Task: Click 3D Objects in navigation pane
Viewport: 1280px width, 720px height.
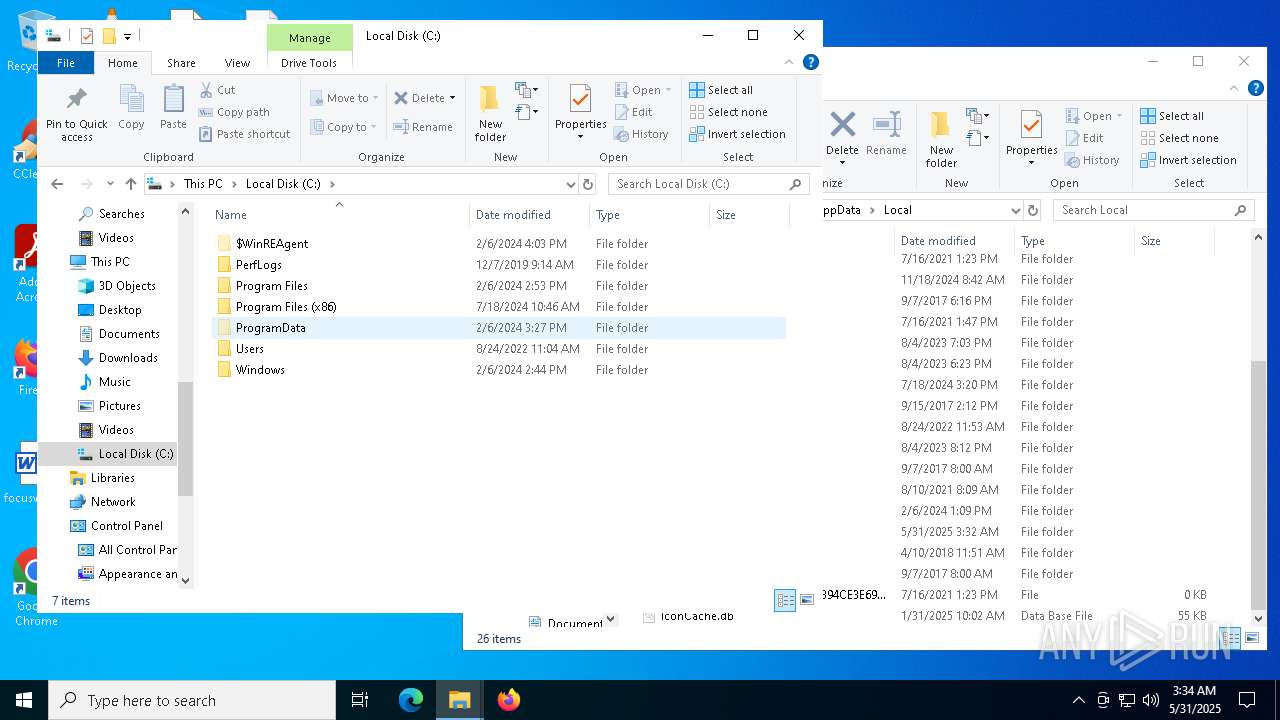Action: pyautogui.click(x=127, y=286)
